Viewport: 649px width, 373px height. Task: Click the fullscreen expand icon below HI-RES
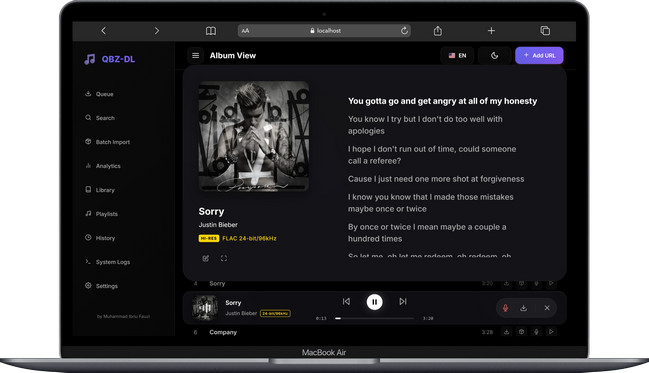click(224, 258)
